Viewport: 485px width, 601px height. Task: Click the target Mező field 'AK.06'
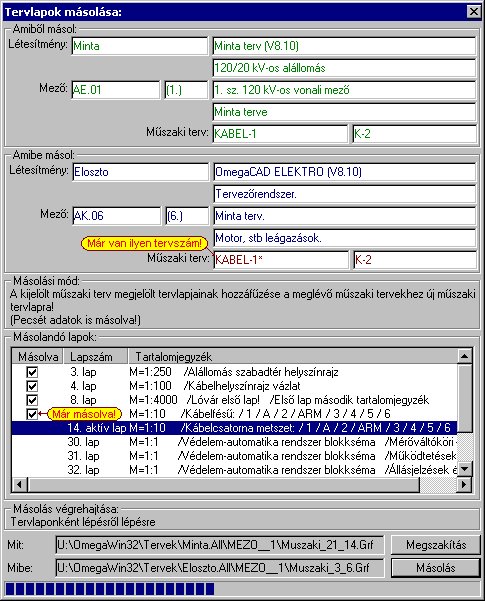pos(117,216)
